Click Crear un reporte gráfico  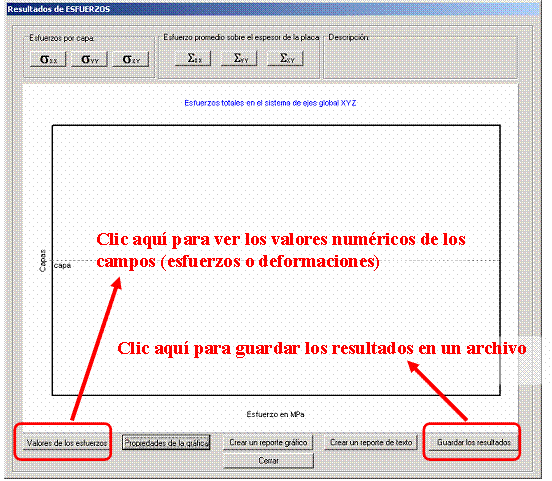tap(268, 442)
